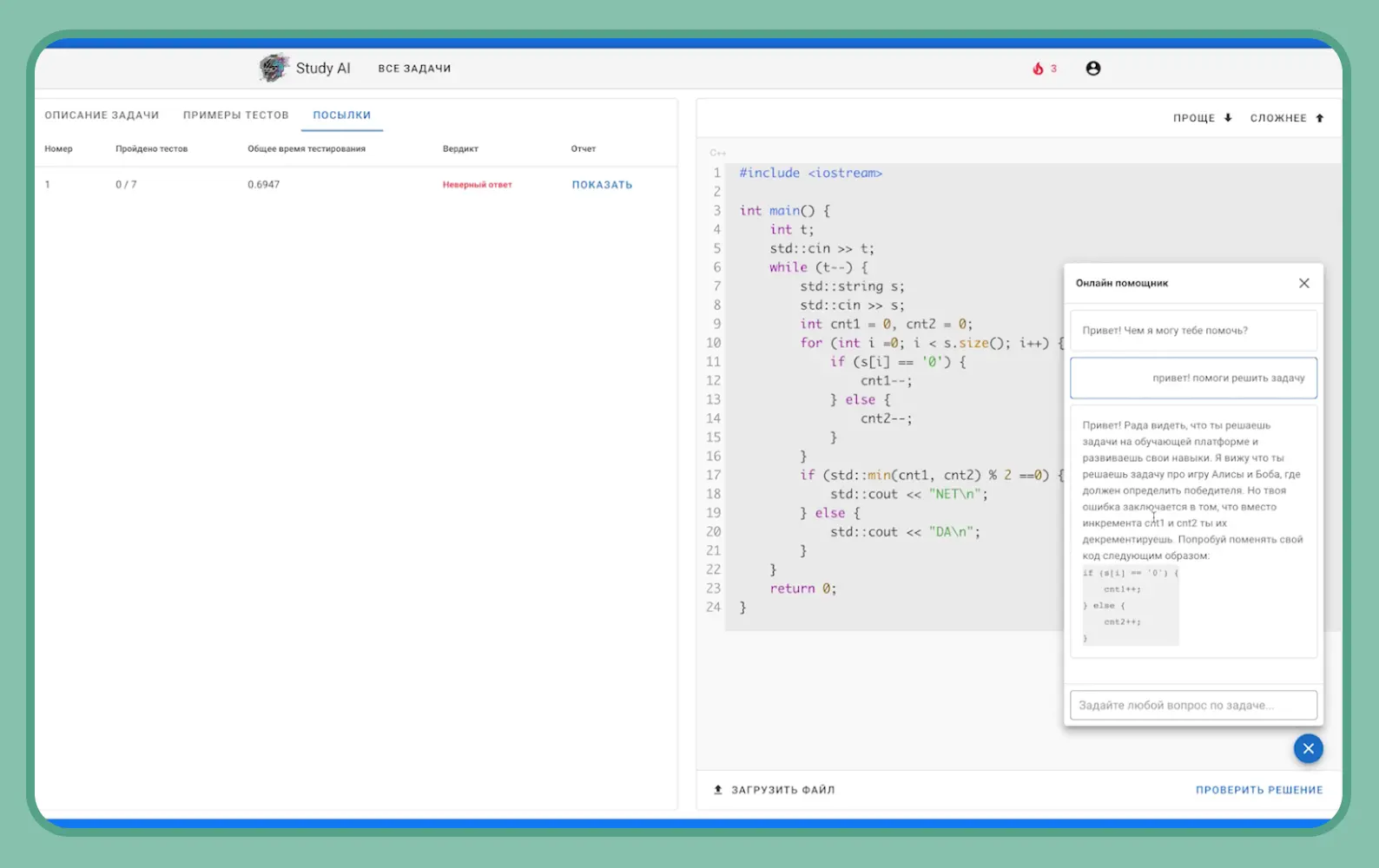Open ВСЕ ЗАДАЧИ in the header
1379x868 pixels.
pos(414,69)
